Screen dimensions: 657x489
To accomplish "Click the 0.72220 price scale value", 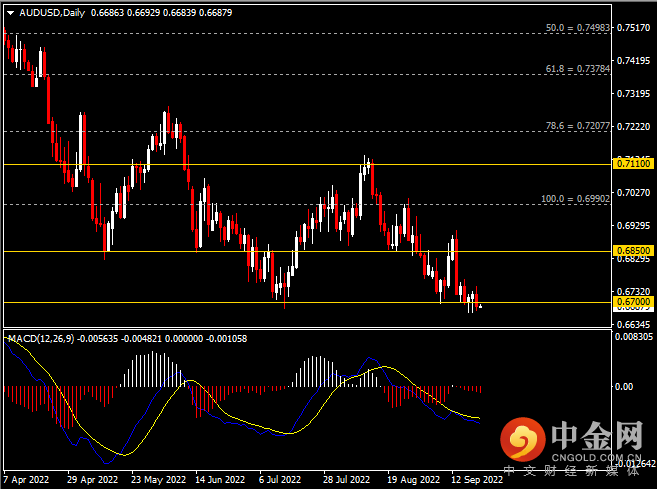I will 634,127.
